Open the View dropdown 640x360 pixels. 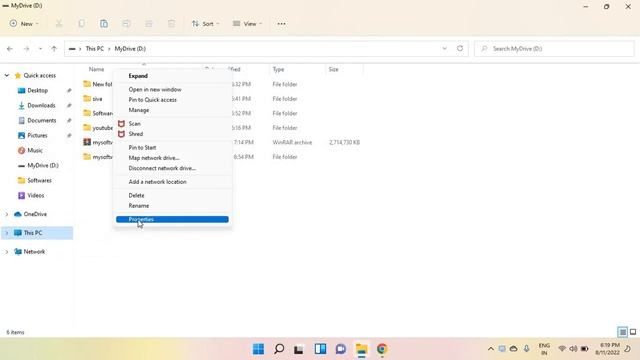click(247, 24)
